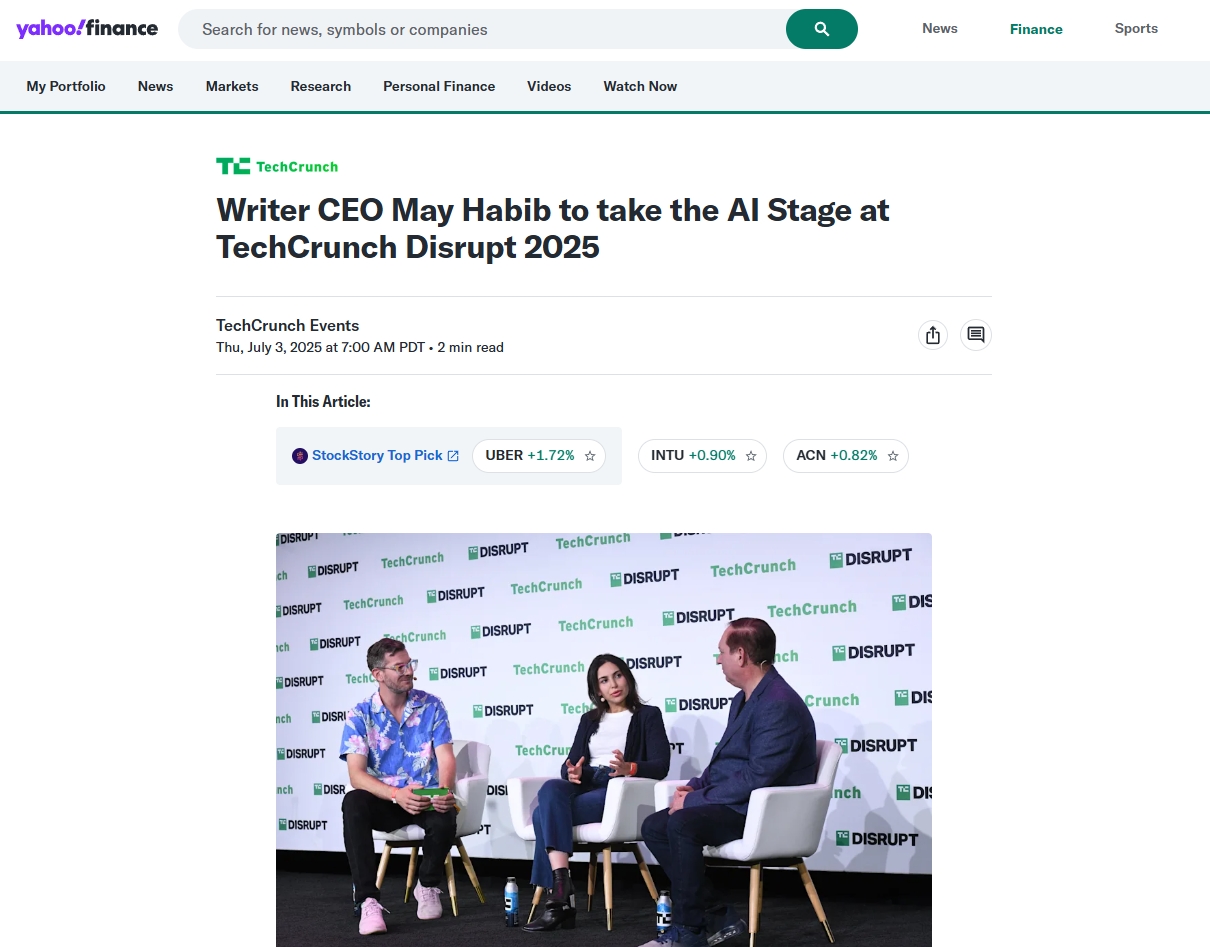Screen dimensions: 1210x947
Task: Open the TechCrunch Events author link
Action: coord(288,325)
